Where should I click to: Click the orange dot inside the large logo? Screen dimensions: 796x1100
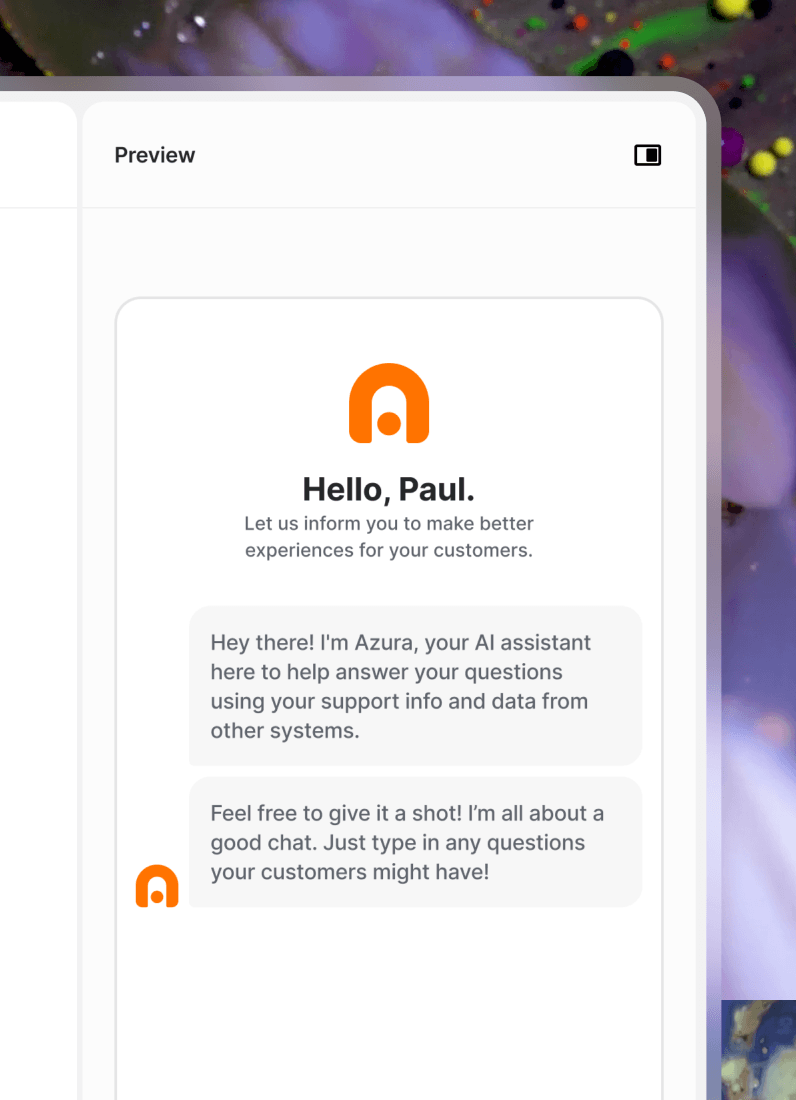pyautogui.click(x=389, y=423)
